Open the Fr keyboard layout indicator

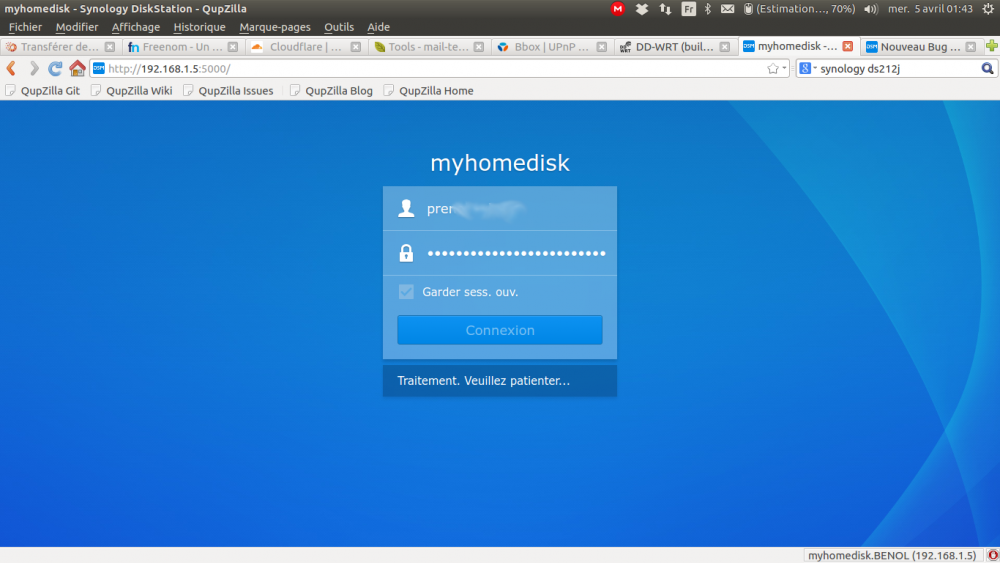point(688,9)
